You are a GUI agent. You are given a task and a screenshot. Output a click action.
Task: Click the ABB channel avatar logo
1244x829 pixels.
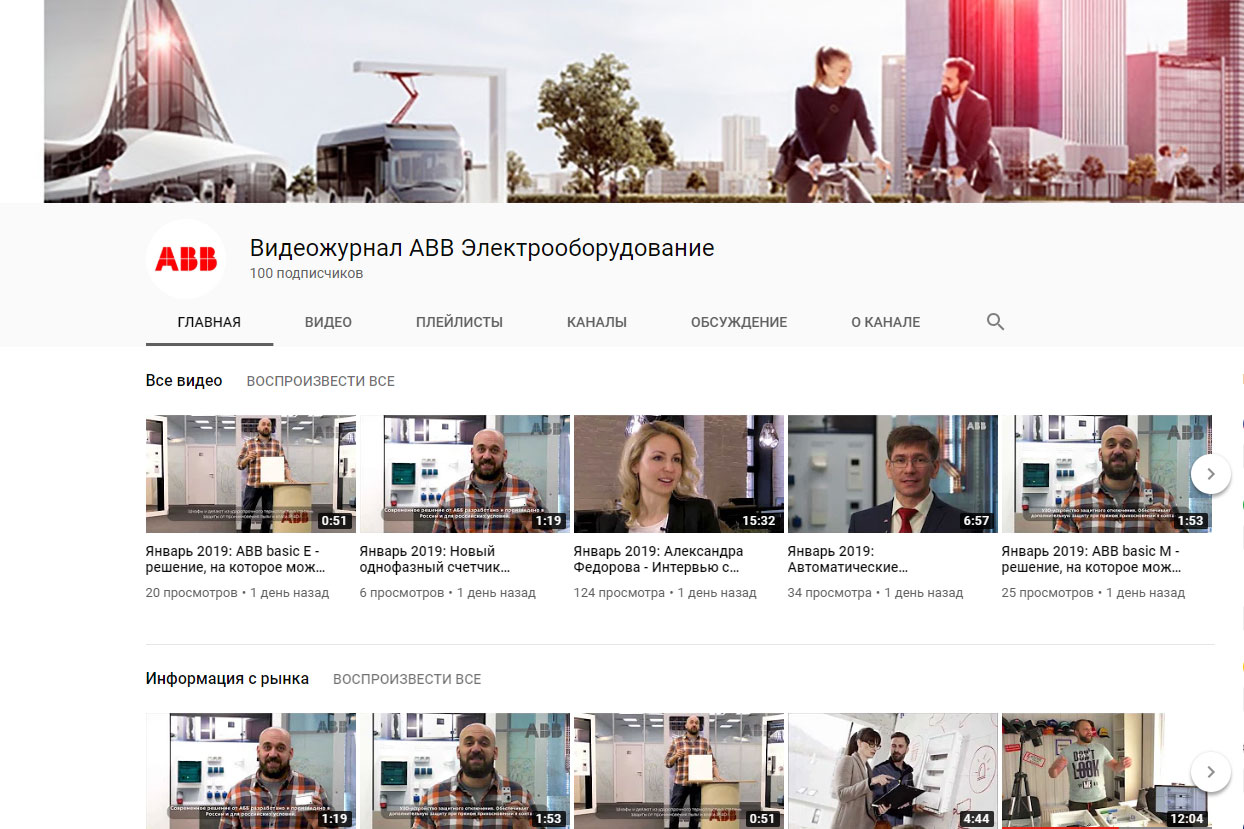[x=186, y=259]
